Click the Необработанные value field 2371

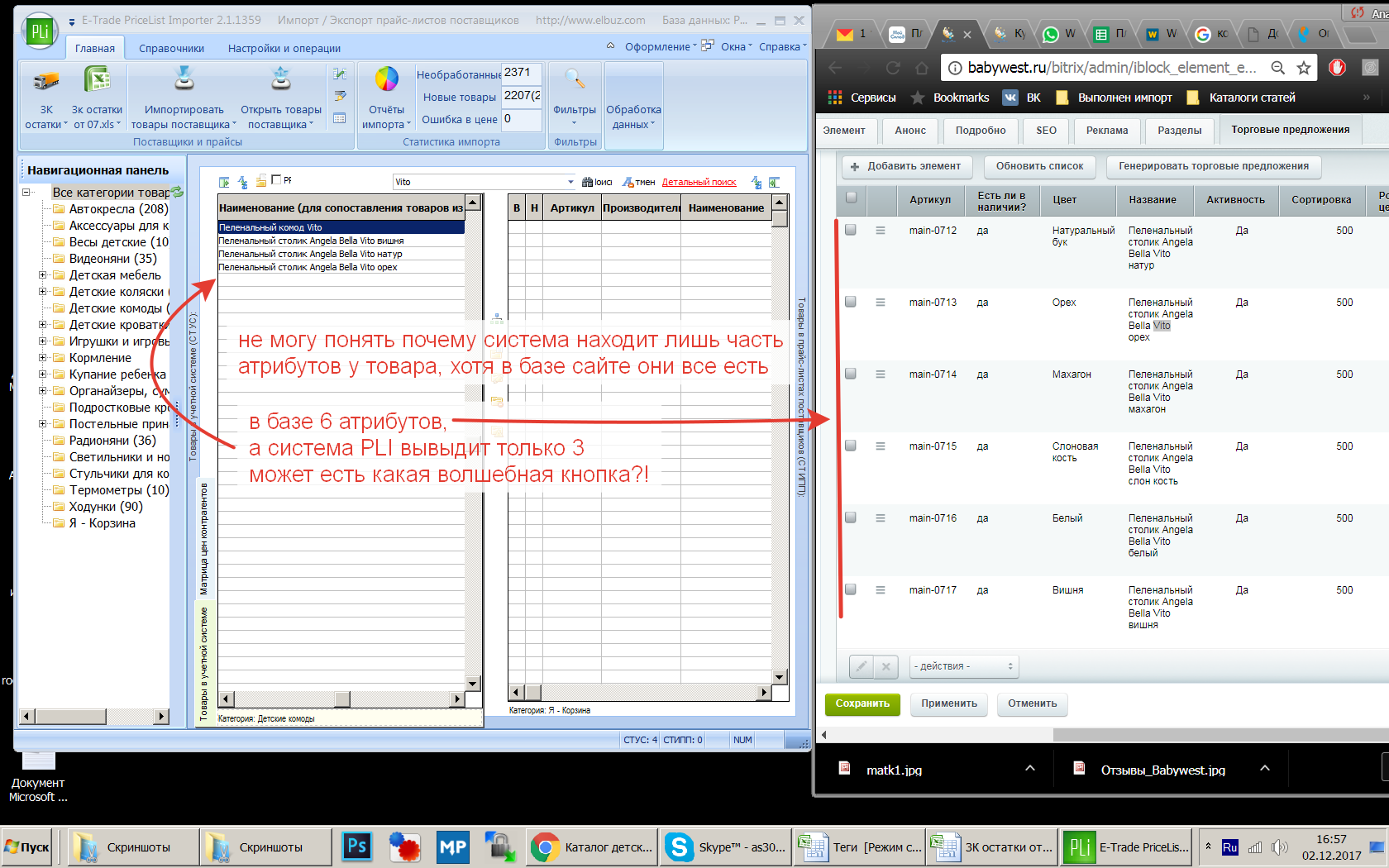[522, 74]
